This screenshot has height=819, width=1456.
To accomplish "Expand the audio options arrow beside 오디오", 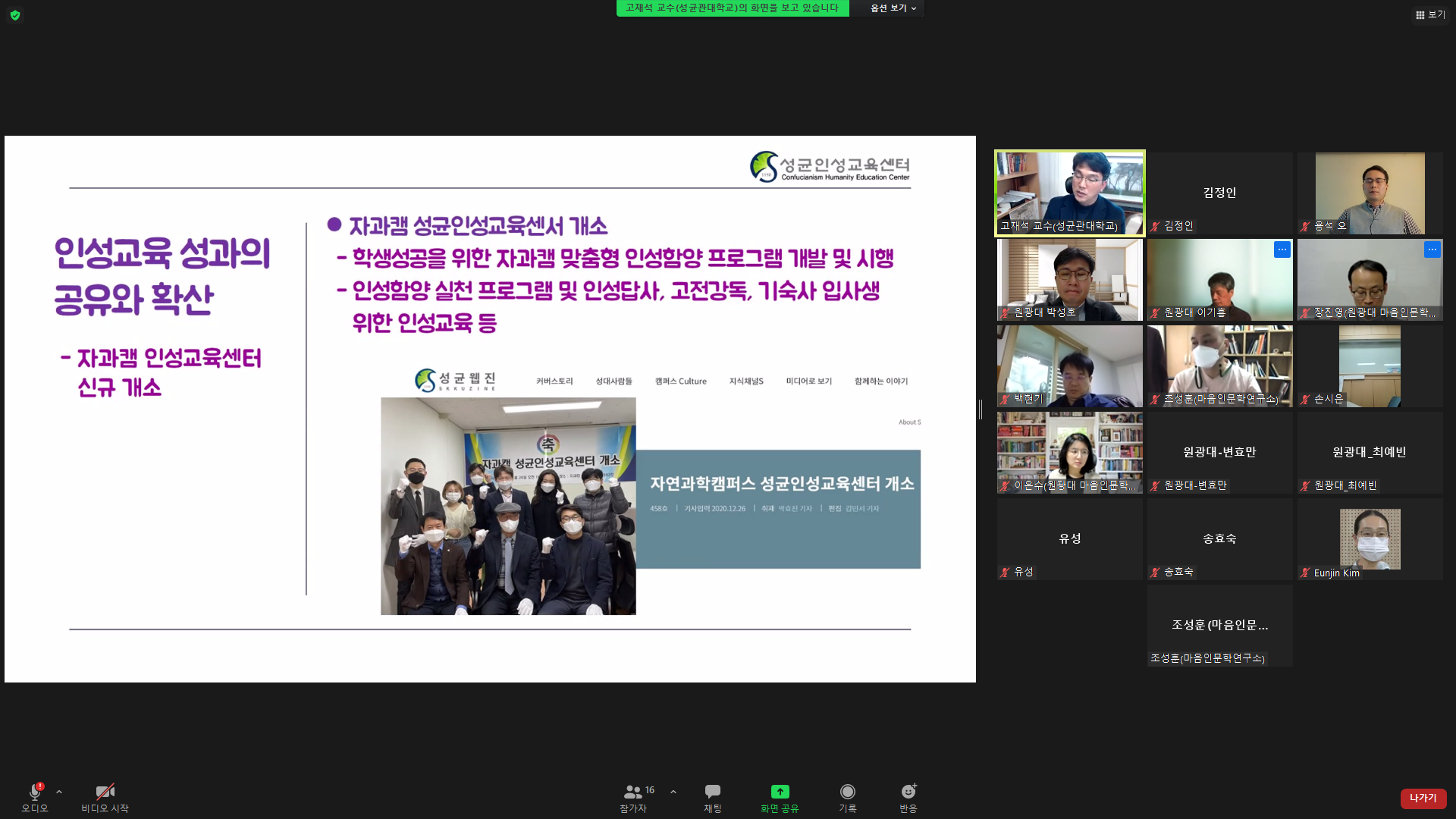I will click(x=59, y=792).
